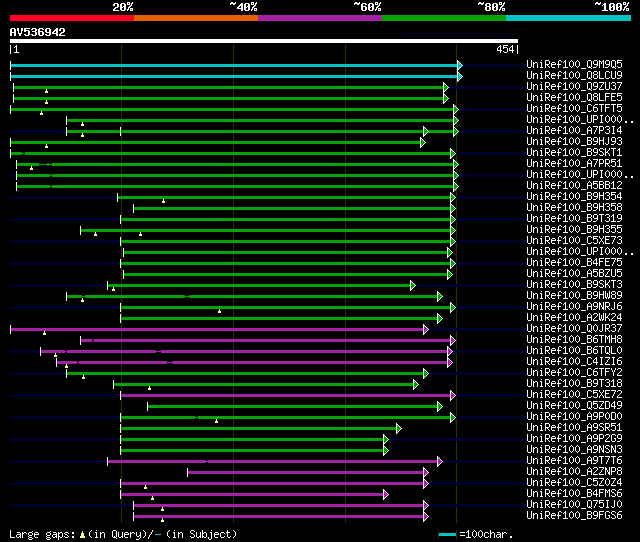Choose the UniRef100_B9SKT1 entry

(x=574, y=152)
